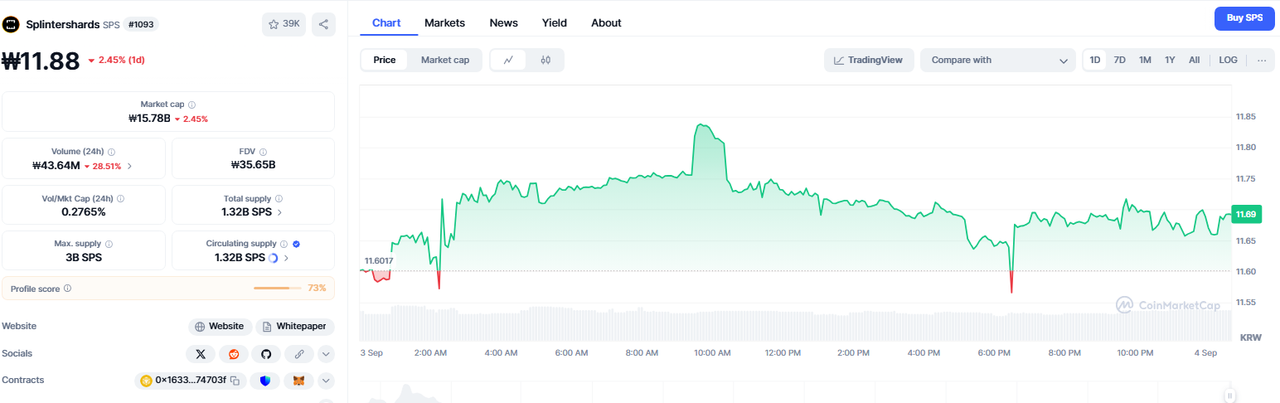Select the 7D time range
This screenshot has height=403, width=1280.
click(1120, 60)
